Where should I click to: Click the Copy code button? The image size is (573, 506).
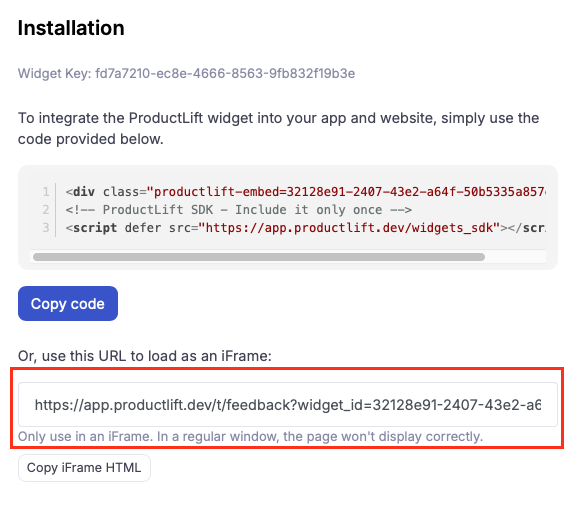(68, 303)
